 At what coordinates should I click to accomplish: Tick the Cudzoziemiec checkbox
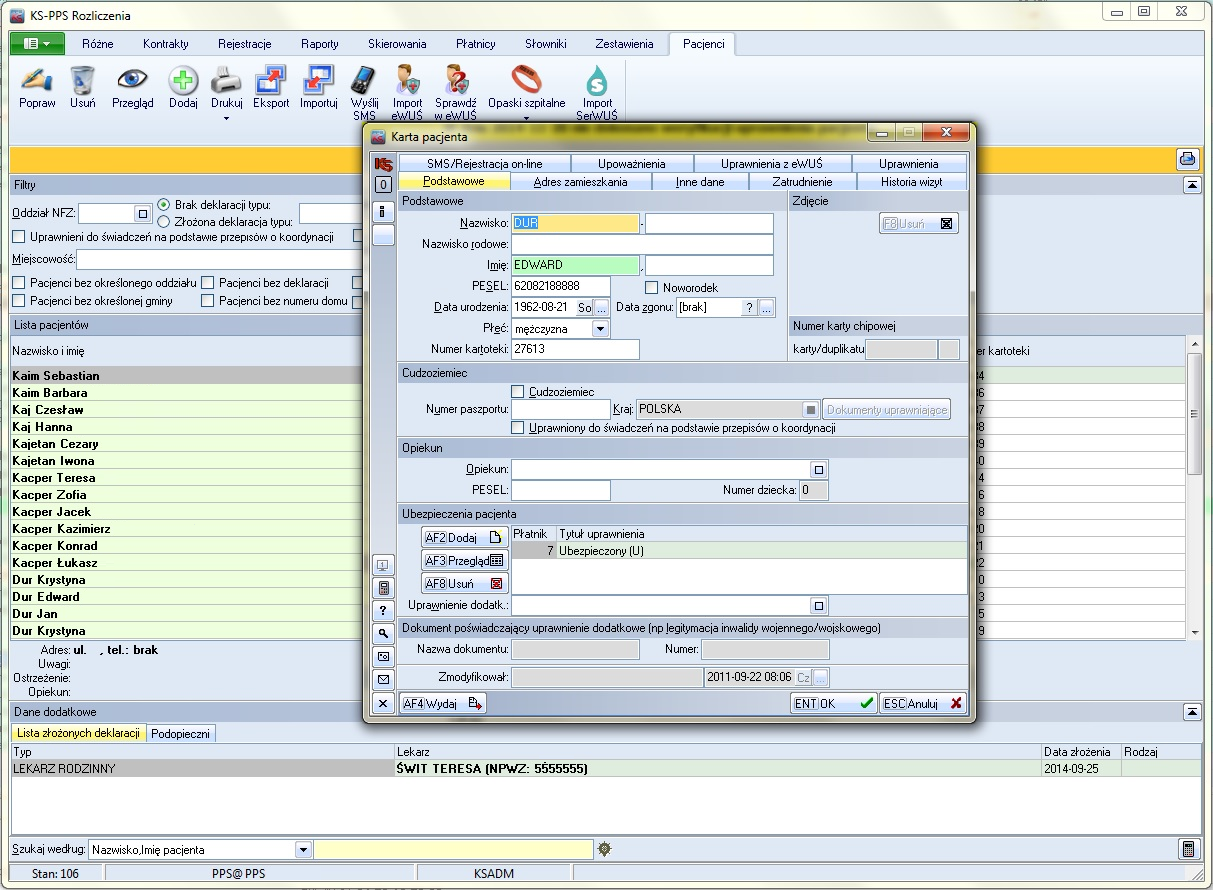(x=518, y=392)
